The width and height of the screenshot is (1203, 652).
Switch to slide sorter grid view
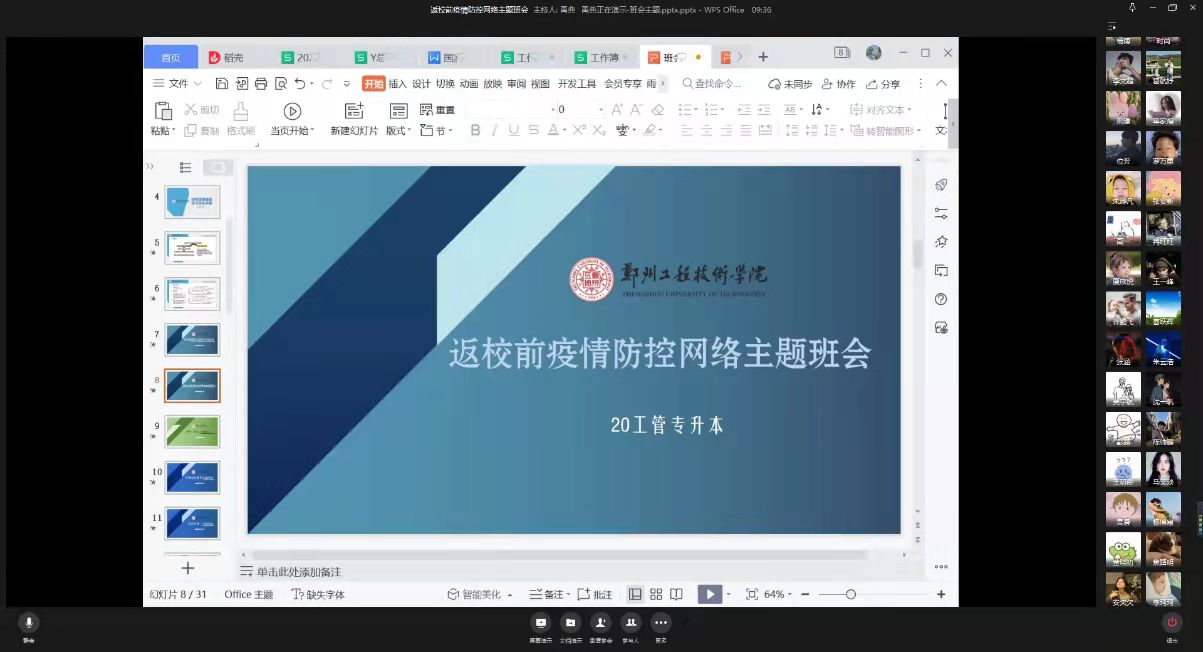click(x=656, y=594)
